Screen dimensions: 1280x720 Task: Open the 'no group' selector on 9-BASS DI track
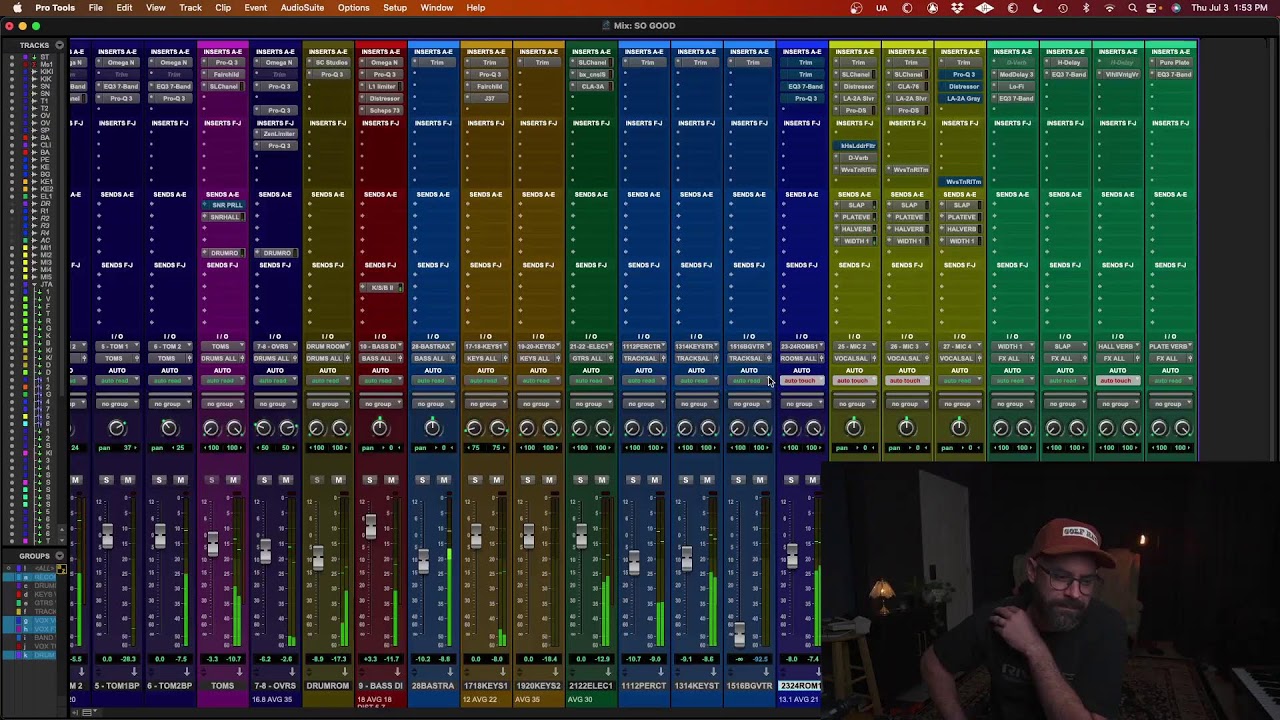(x=380, y=404)
